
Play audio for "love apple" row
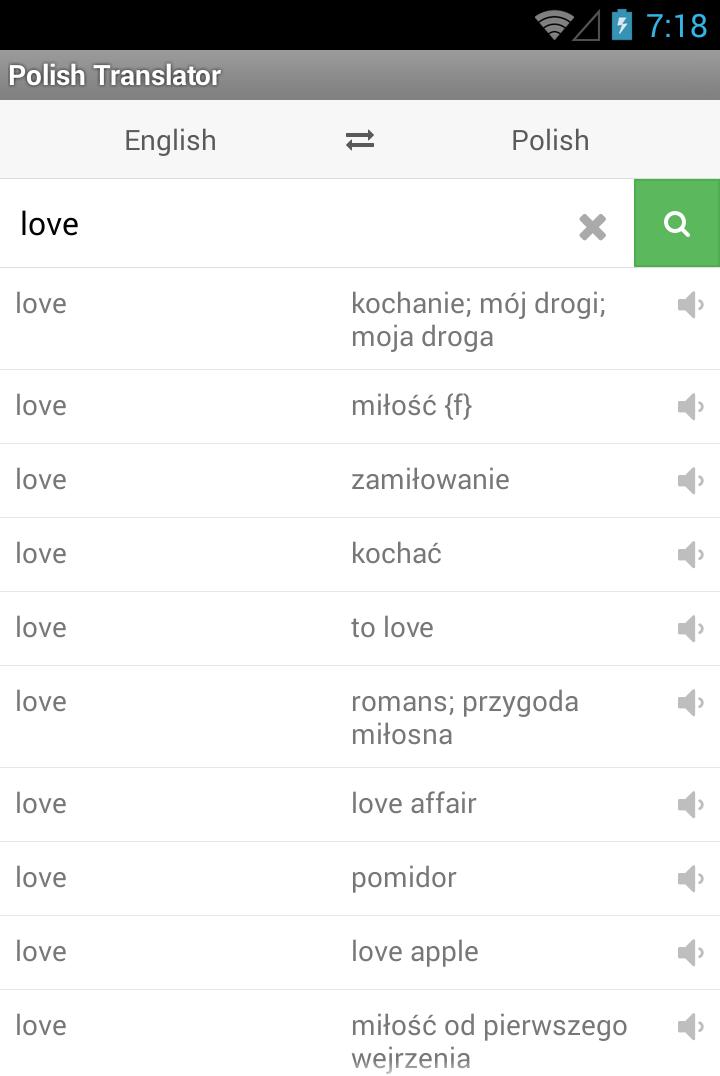(690, 952)
